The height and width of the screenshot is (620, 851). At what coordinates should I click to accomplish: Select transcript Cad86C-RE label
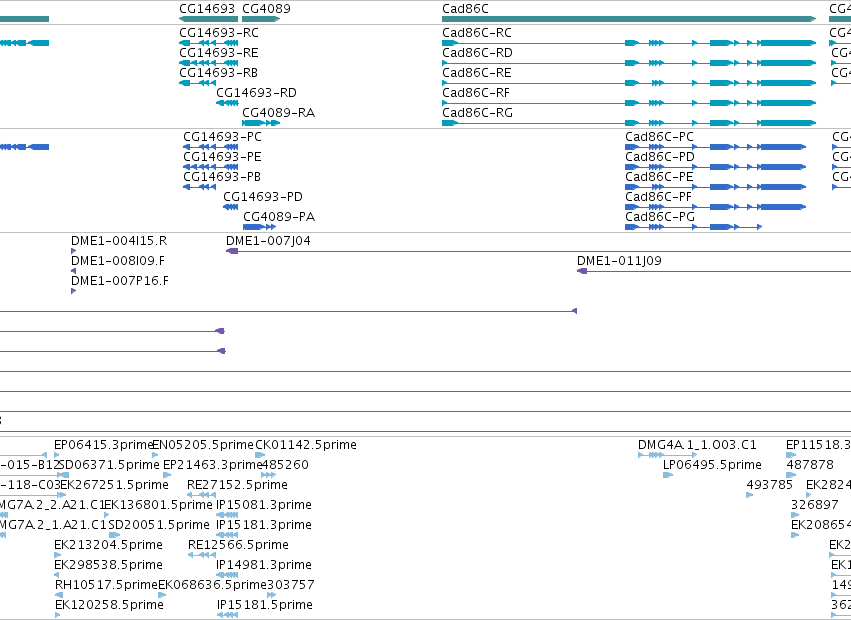pos(477,73)
